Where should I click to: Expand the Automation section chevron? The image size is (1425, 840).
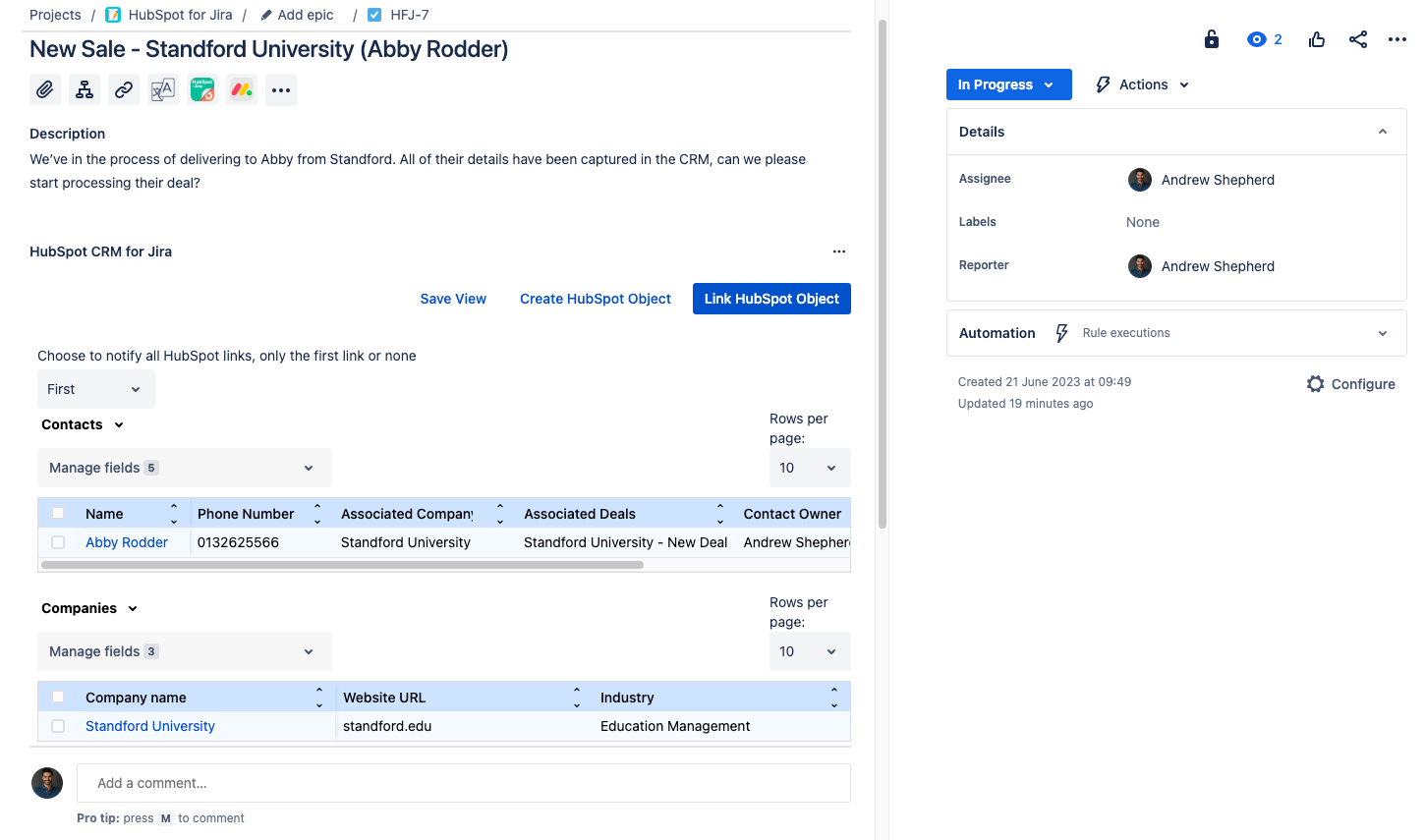(1383, 333)
